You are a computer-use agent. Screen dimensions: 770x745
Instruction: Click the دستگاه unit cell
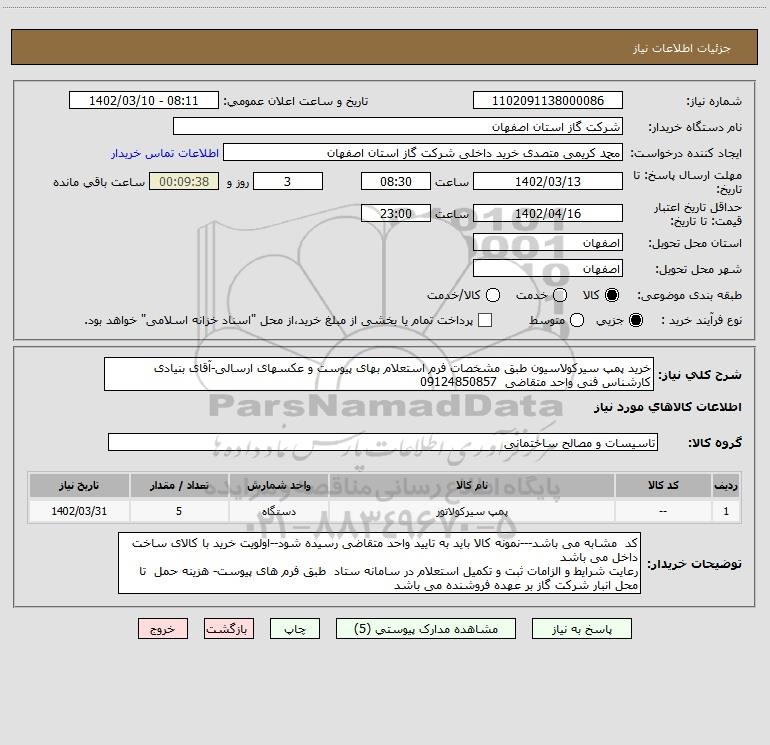coord(278,511)
